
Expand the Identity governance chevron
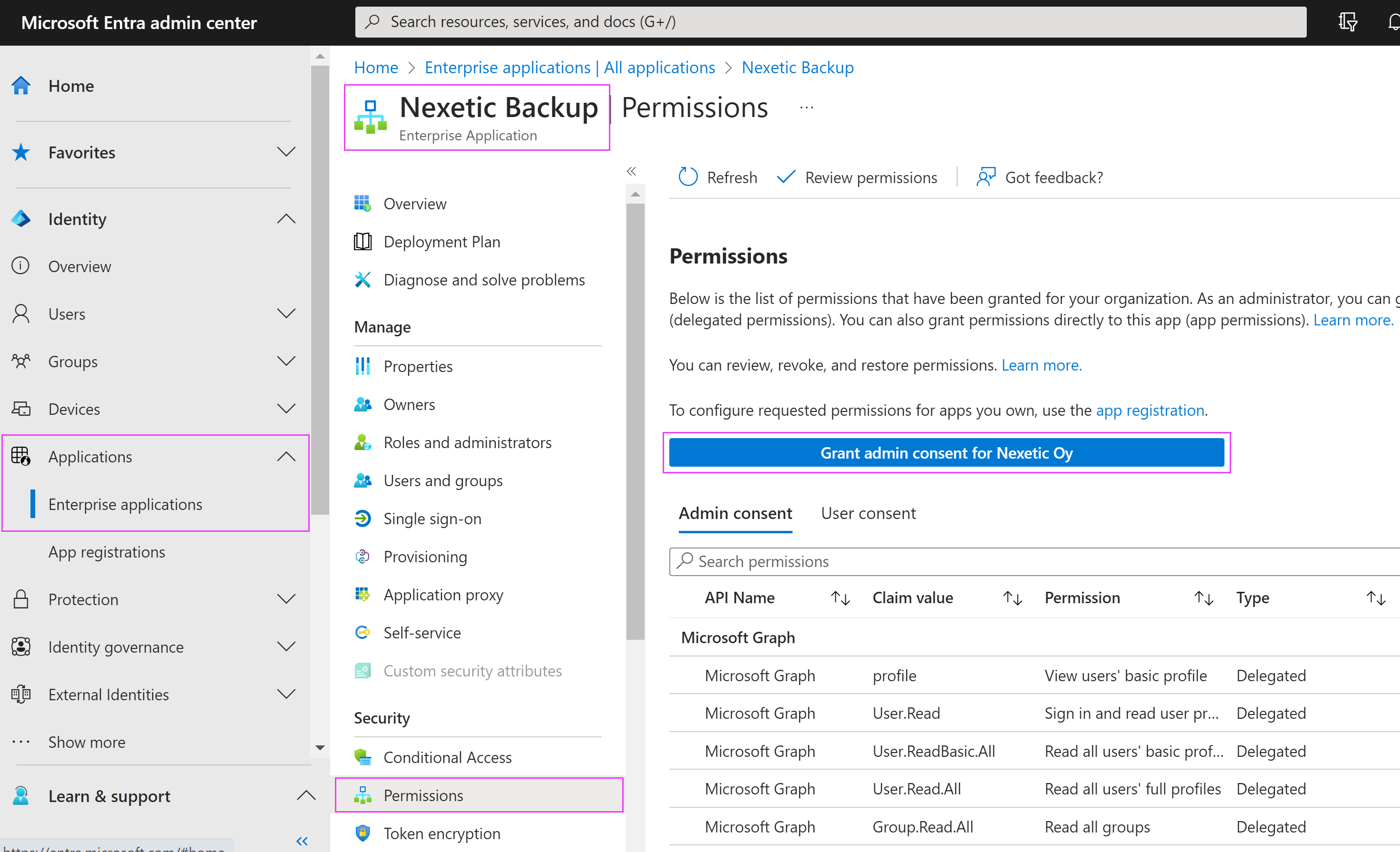[x=286, y=646]
